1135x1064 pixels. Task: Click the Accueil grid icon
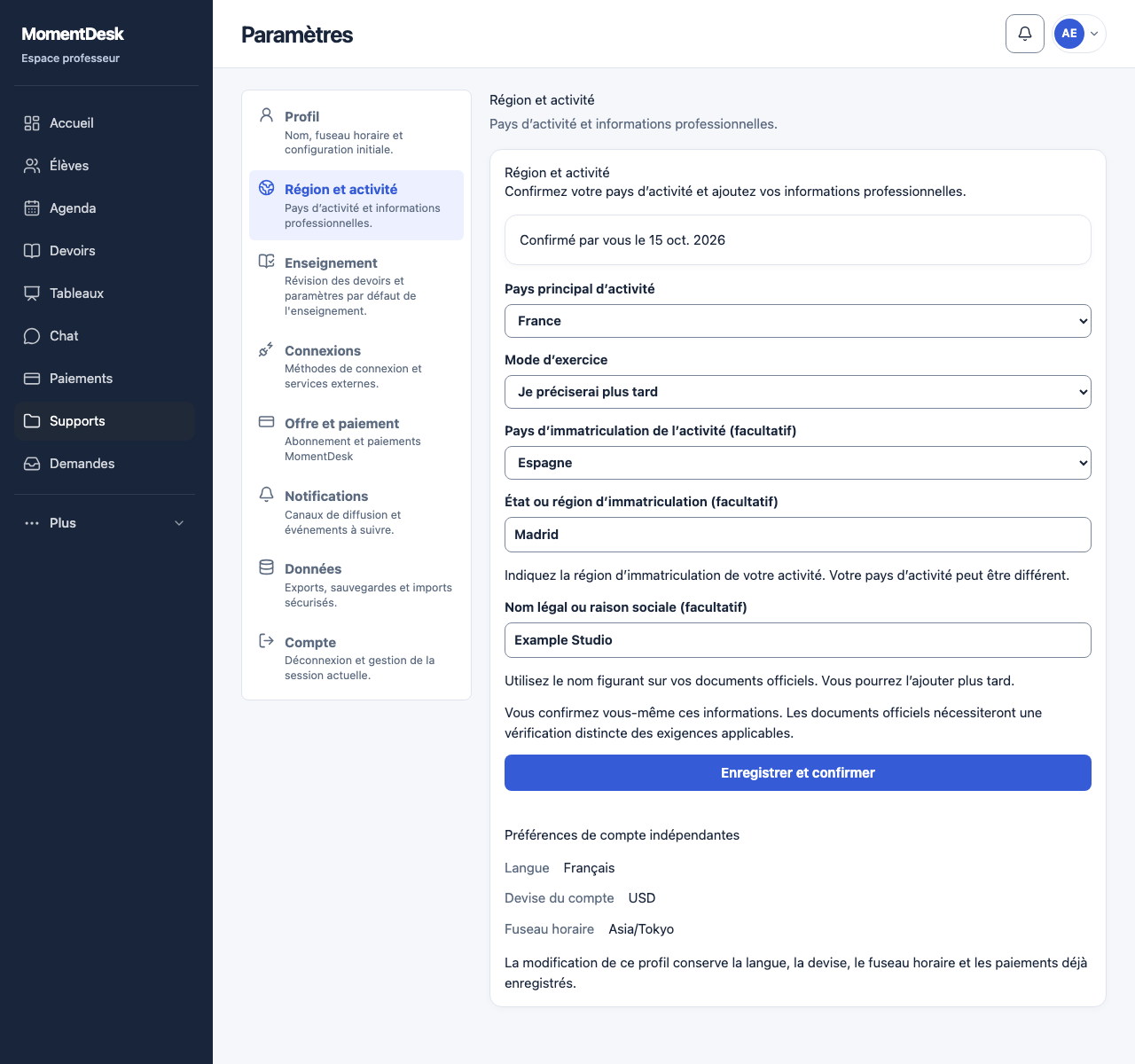(x=32, y=123)
